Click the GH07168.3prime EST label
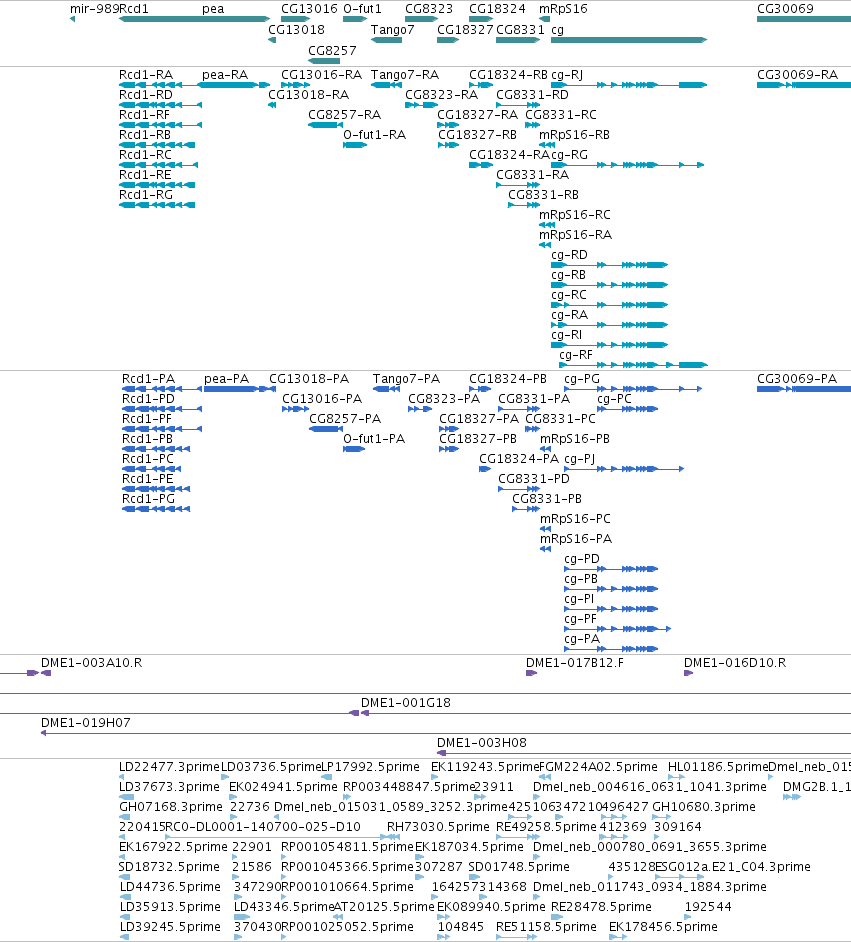Screen dimensions: 851x942 tap(171, 807)
